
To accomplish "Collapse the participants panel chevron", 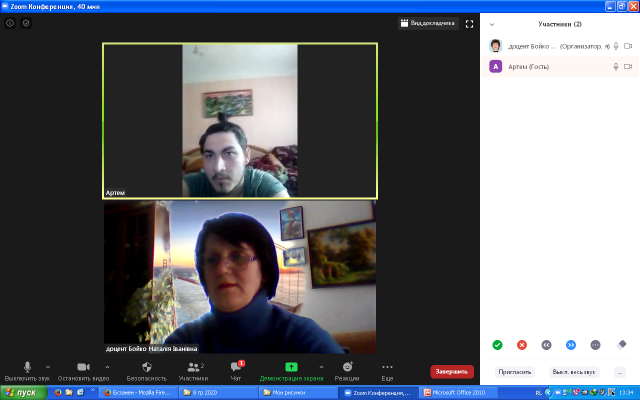I will click(492, 24).
